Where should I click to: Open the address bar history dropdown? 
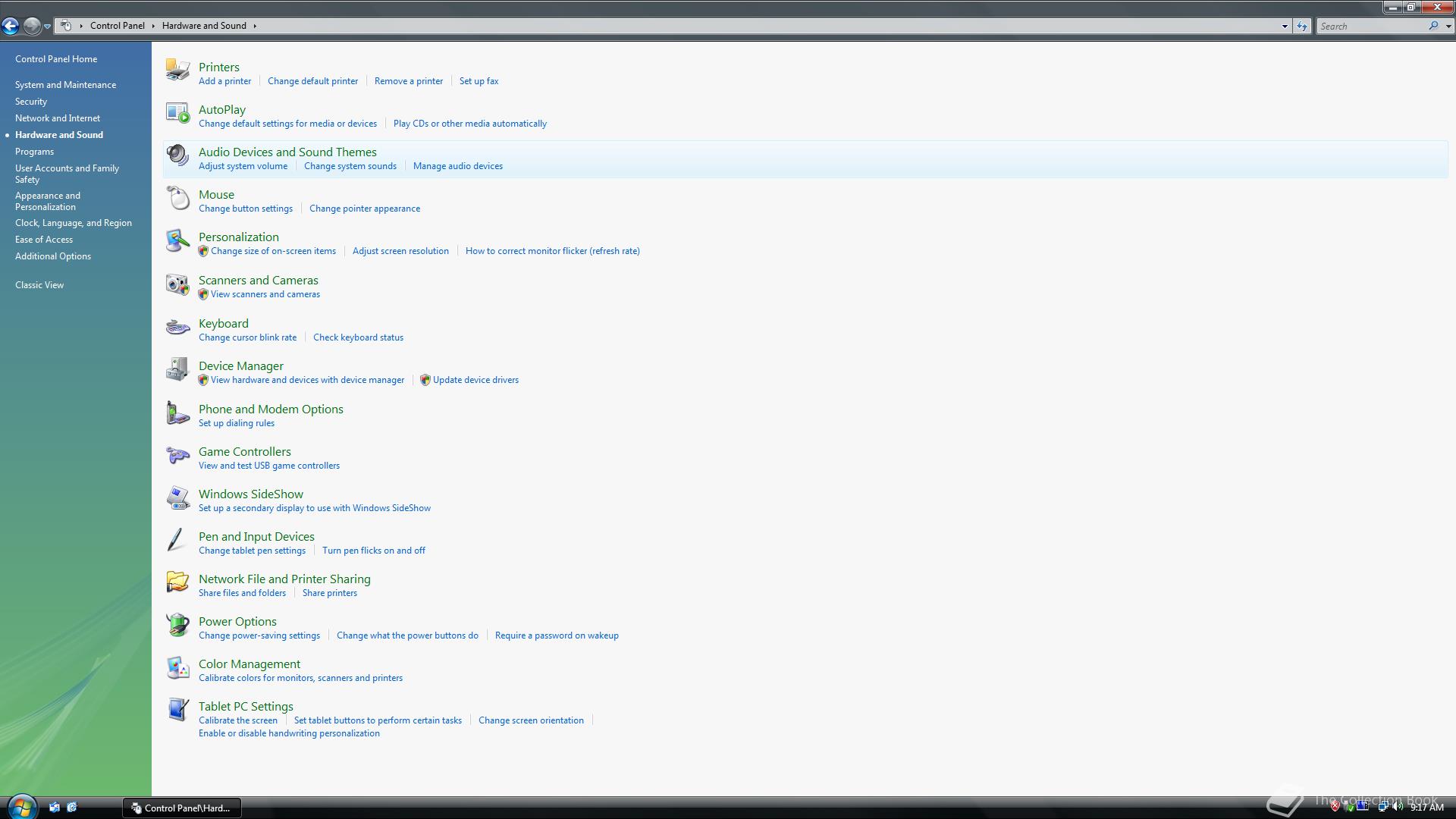pyautogui.click(x=1285, y=26)
